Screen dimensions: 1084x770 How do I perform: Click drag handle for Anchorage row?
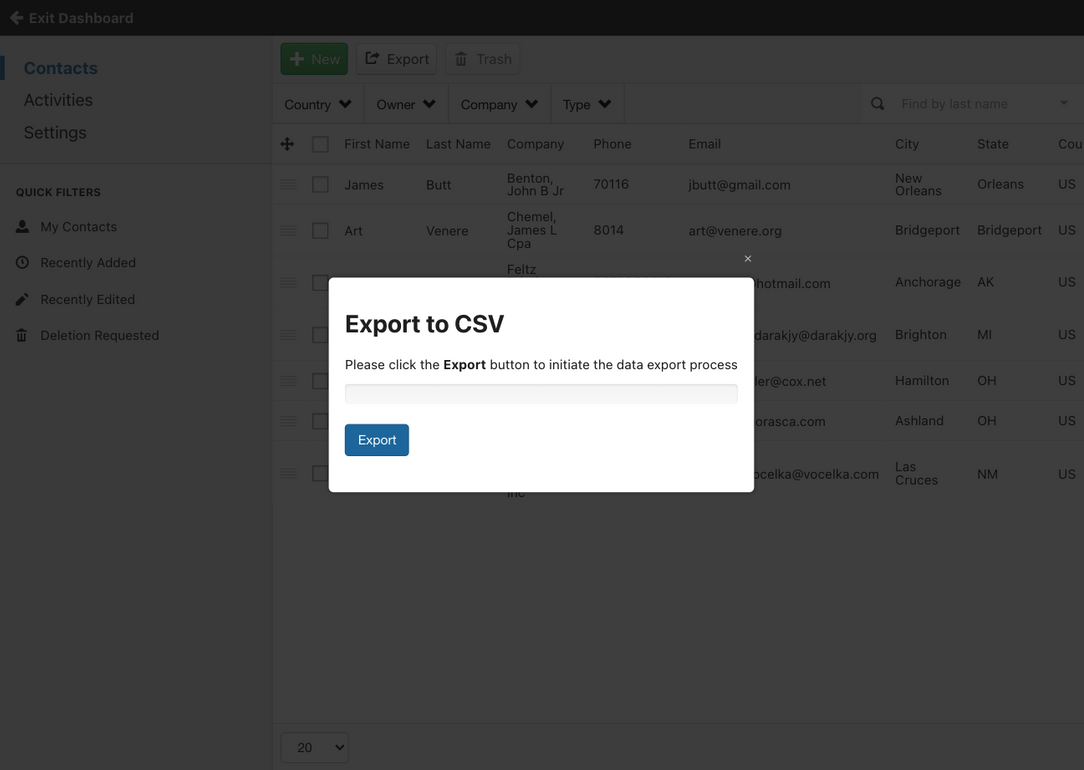(288, 283)
